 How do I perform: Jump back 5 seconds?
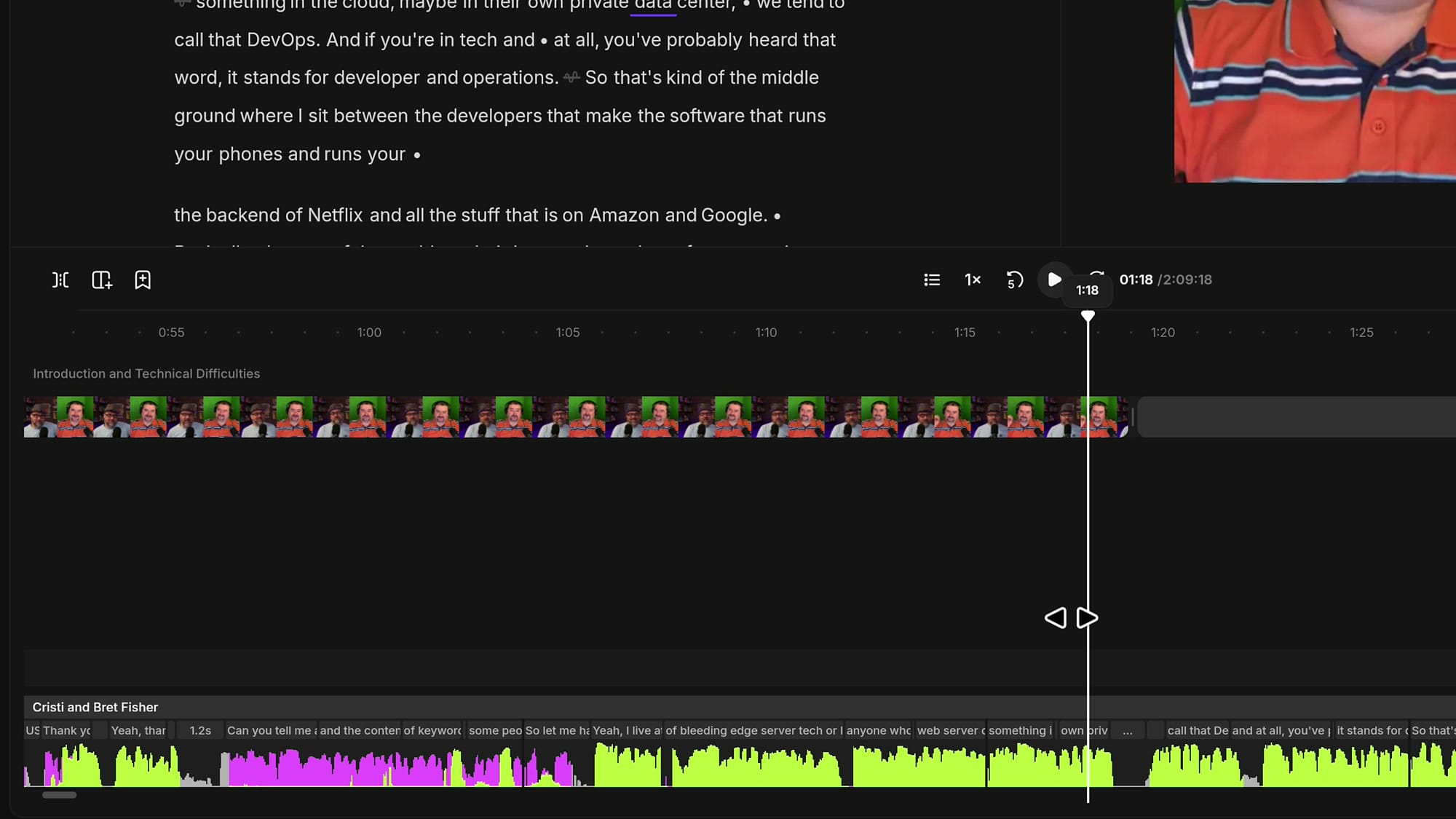[x=1014, y=280]
